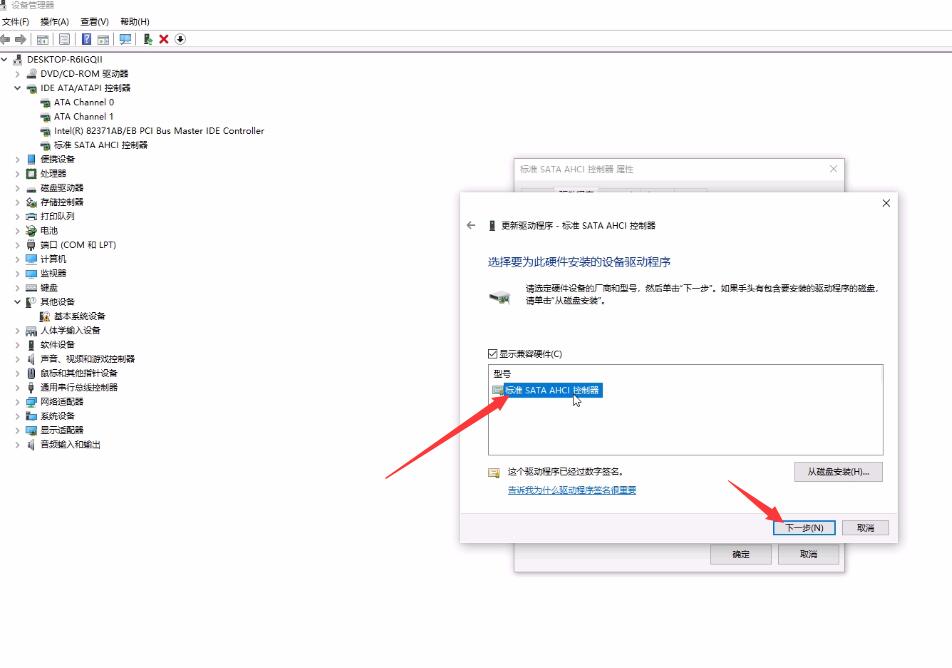Collapse the IDE ATA/ATAPI 控制器 node
This screenshot has width=952, height=668.
click(18, 88)
